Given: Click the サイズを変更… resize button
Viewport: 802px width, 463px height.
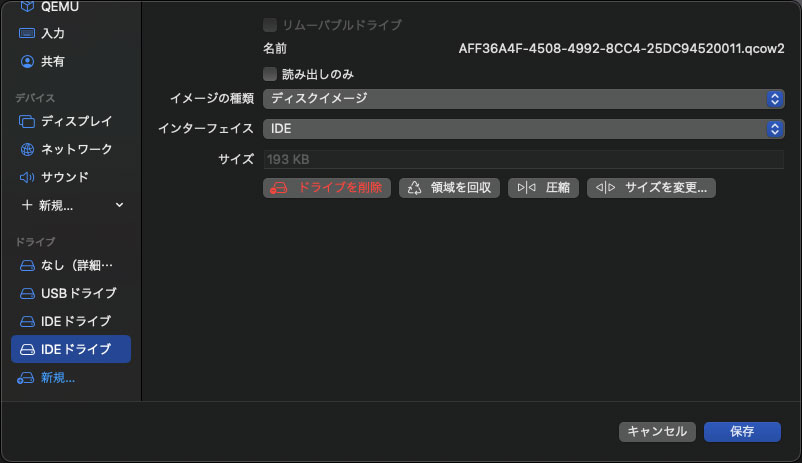Looking at the screenshot, I should pos(651,188).
